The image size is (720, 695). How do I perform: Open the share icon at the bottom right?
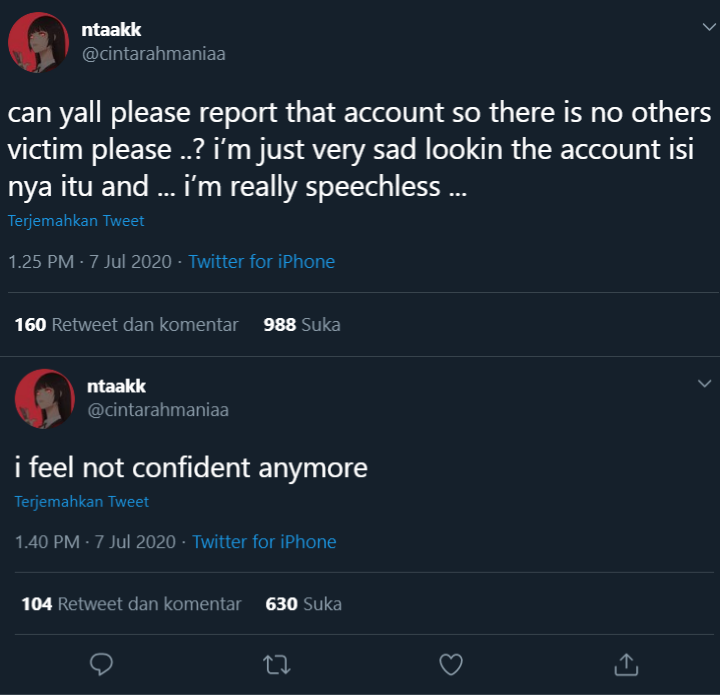[626, 663]
